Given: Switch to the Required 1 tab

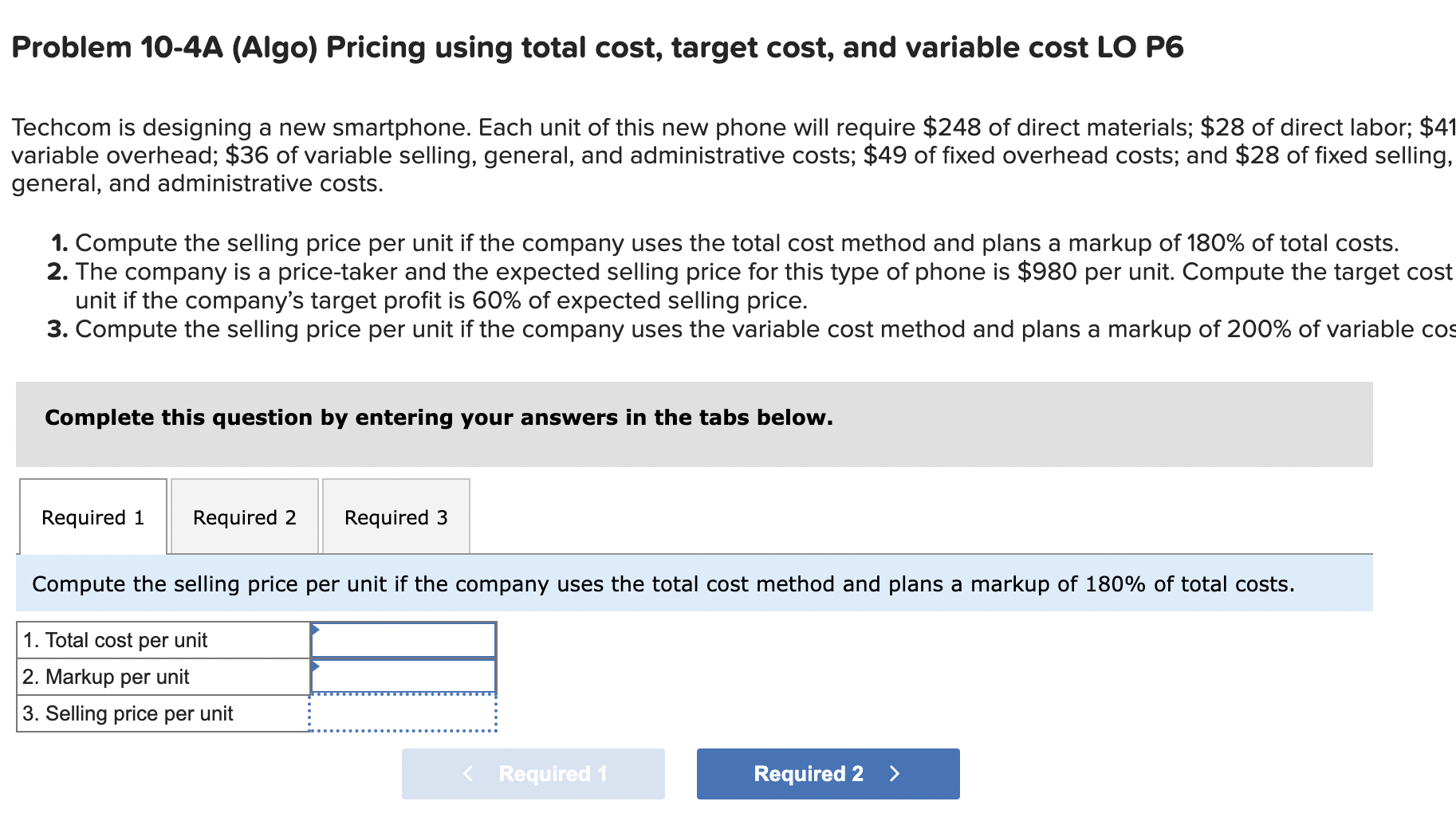Looking at the screenshot, I should click(x=92, y=517).
